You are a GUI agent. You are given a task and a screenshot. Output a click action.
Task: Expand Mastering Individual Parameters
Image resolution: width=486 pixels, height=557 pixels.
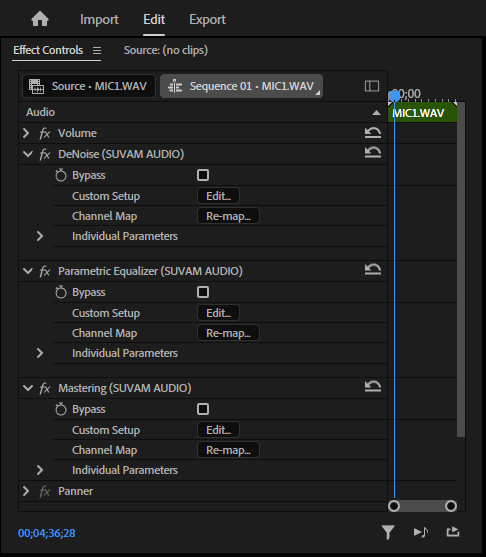40,470
